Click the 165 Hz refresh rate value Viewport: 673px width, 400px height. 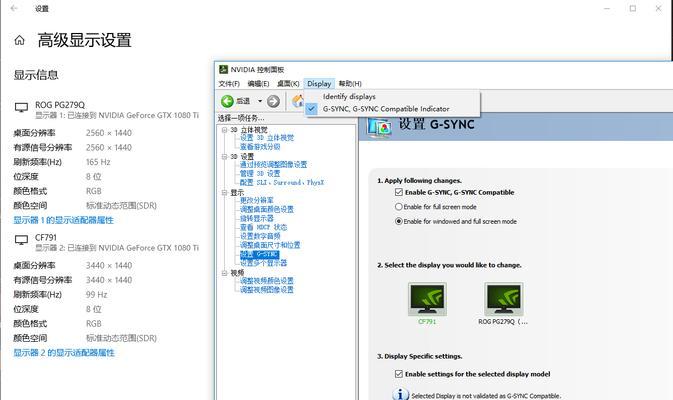[x=98, y=162]
